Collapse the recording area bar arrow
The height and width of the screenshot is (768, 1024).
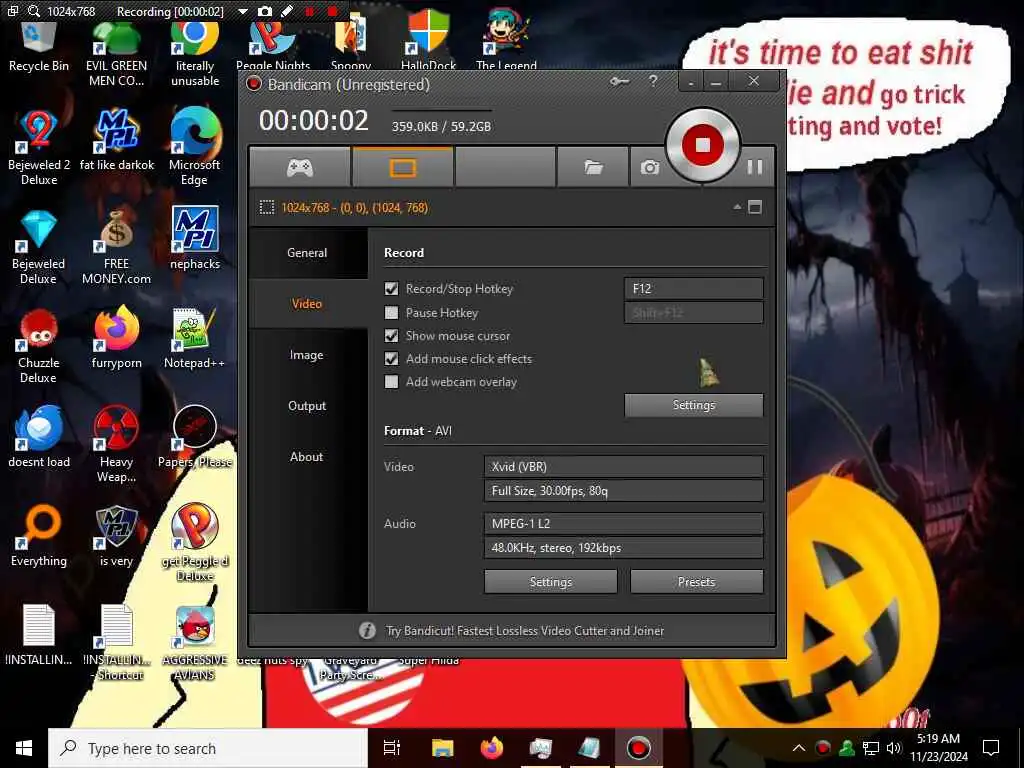737,207
